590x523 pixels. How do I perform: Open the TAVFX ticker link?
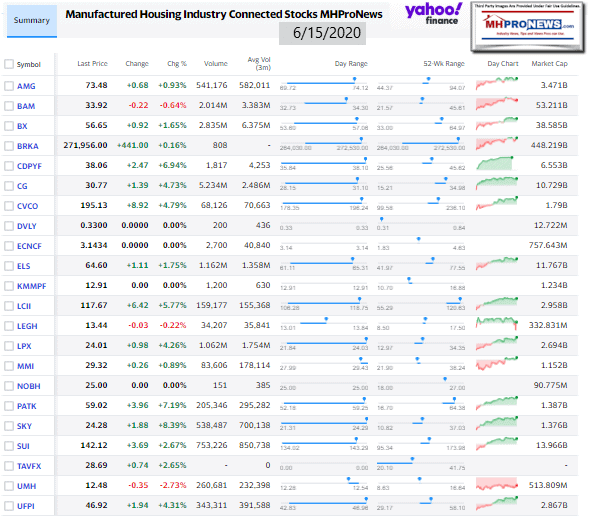[x=29, y=466]
